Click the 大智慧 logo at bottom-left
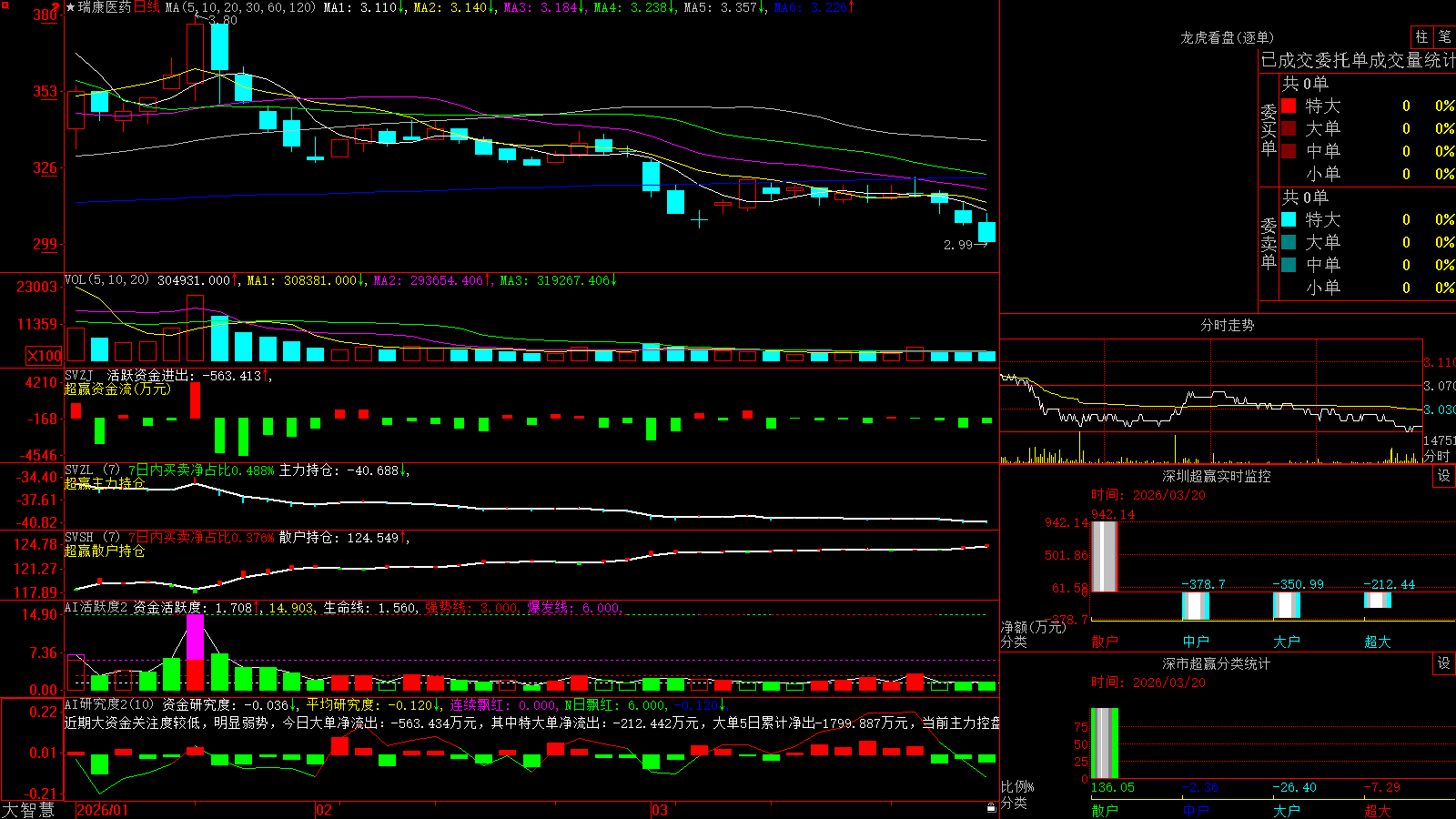1456x819 pixels. tap(28, 809)
